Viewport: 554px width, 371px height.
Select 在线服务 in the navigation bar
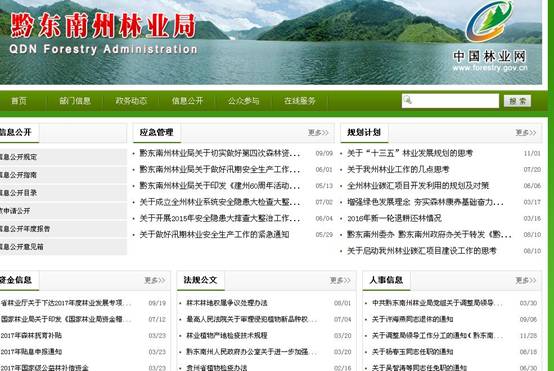click(x=300, y=101)
